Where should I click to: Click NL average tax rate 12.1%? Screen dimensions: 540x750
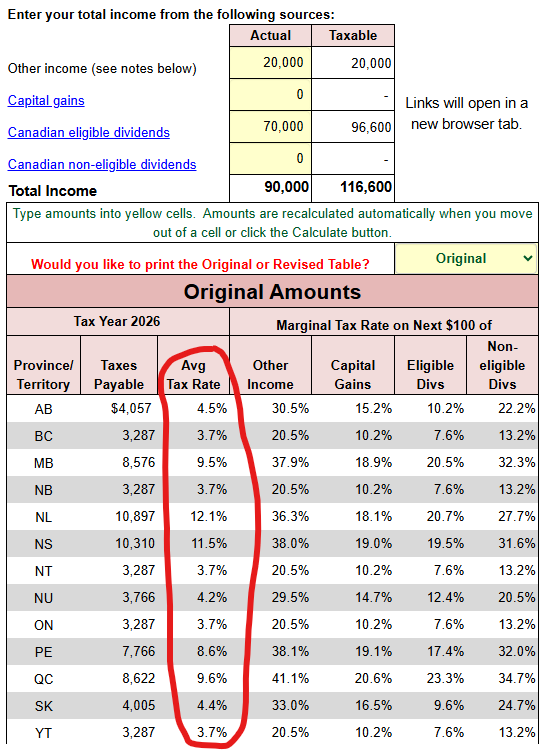coord(209,516)
